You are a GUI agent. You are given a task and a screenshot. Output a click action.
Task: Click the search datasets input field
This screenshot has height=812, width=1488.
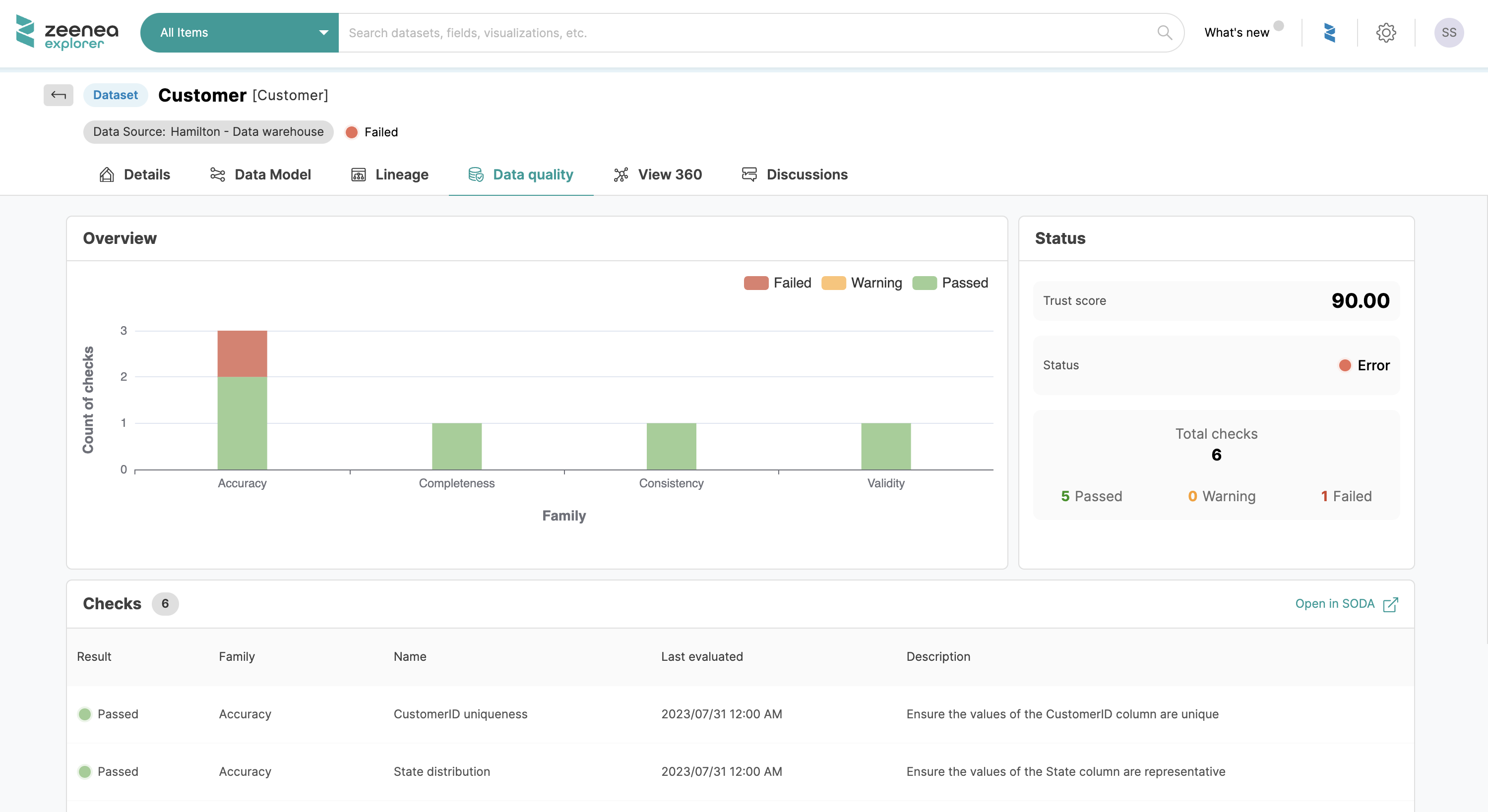pyautogui.click(x=745, y=33)
